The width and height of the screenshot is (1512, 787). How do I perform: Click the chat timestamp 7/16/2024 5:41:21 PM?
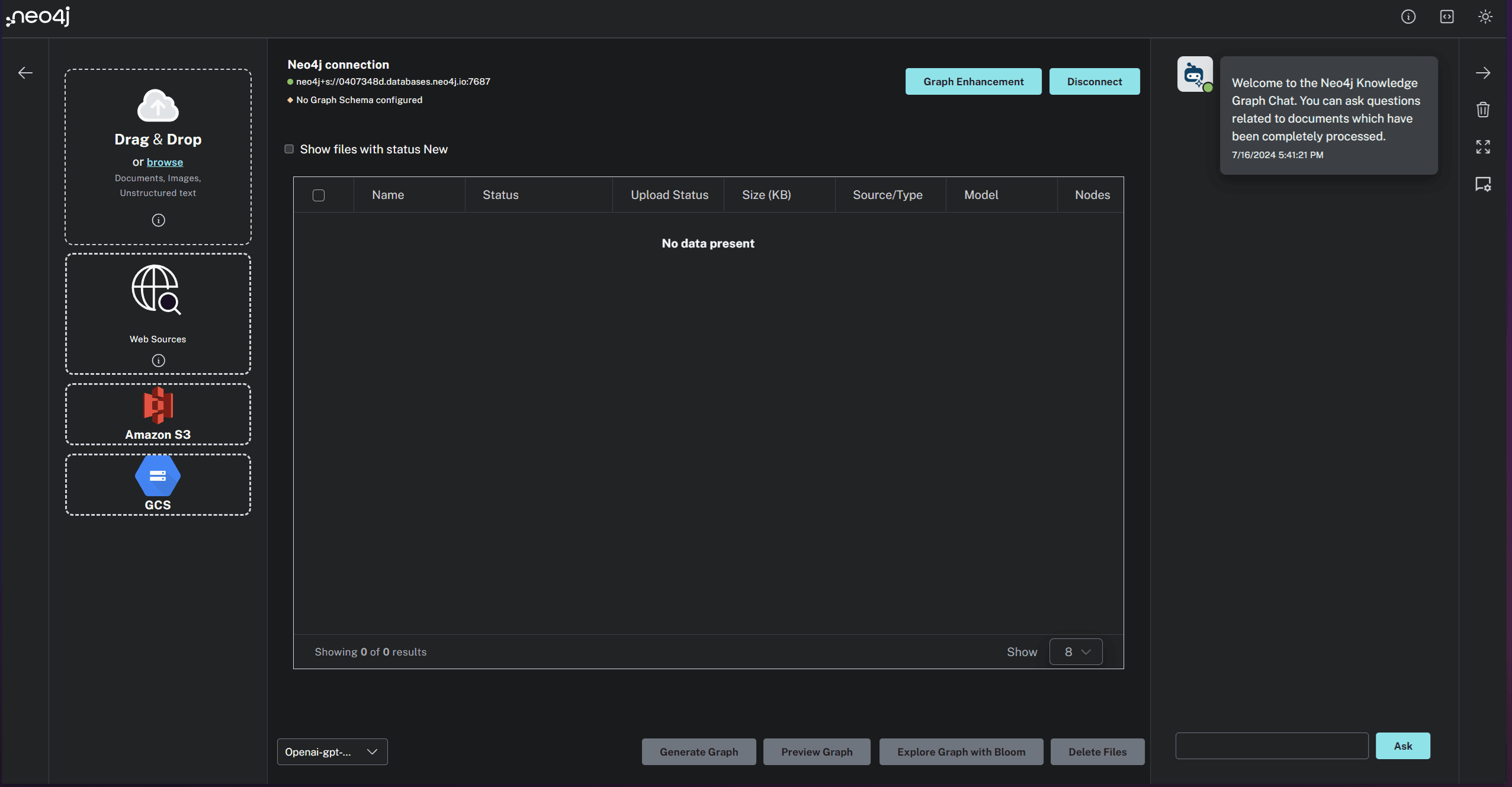point(1277,155)
